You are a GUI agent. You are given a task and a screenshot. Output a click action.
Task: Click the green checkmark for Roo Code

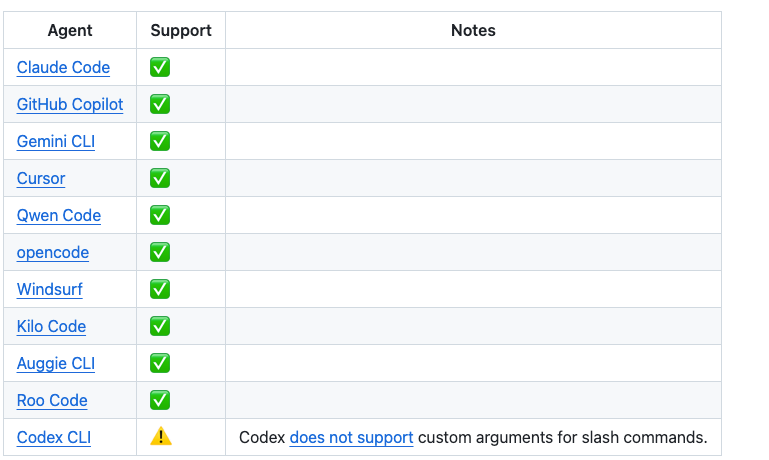[x=160, y=400]
